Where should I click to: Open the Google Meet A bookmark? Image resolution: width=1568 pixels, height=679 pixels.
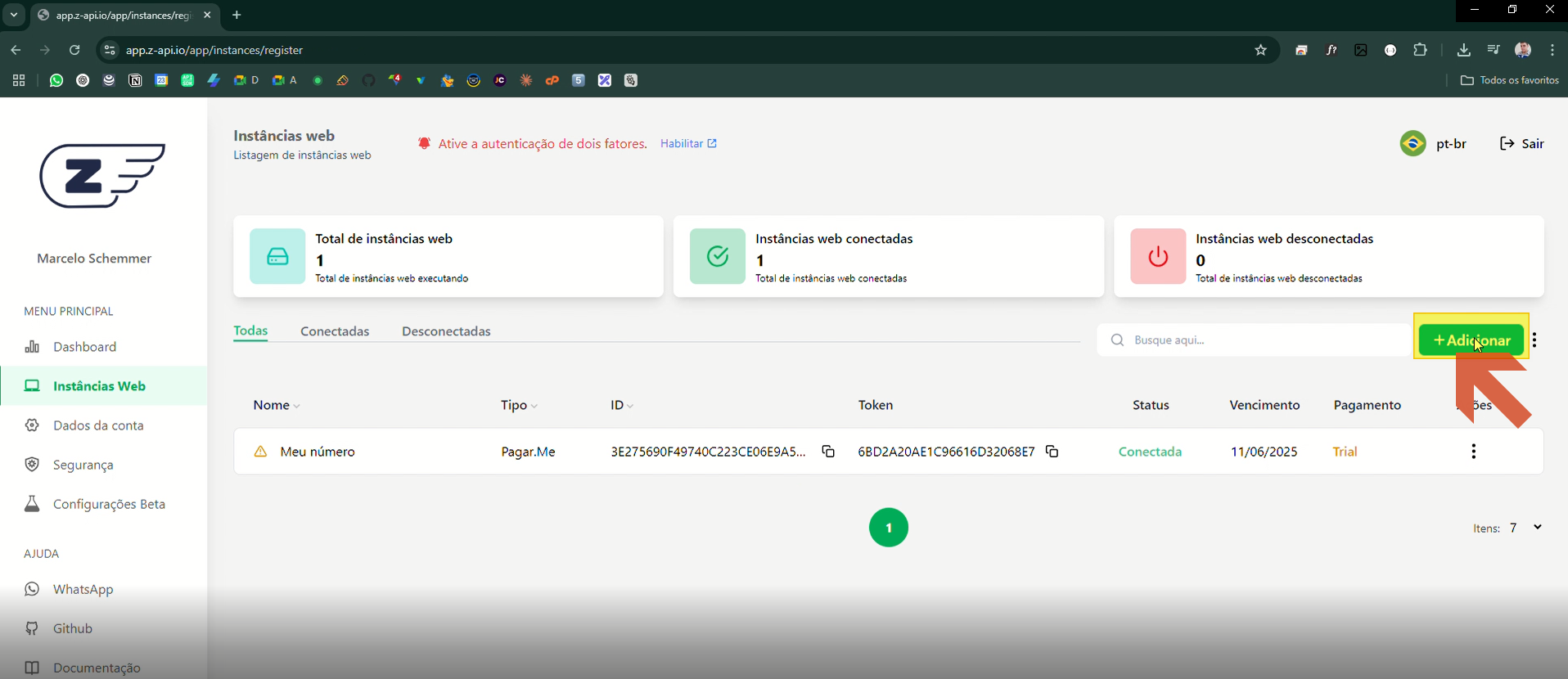[x=284, y=80]
